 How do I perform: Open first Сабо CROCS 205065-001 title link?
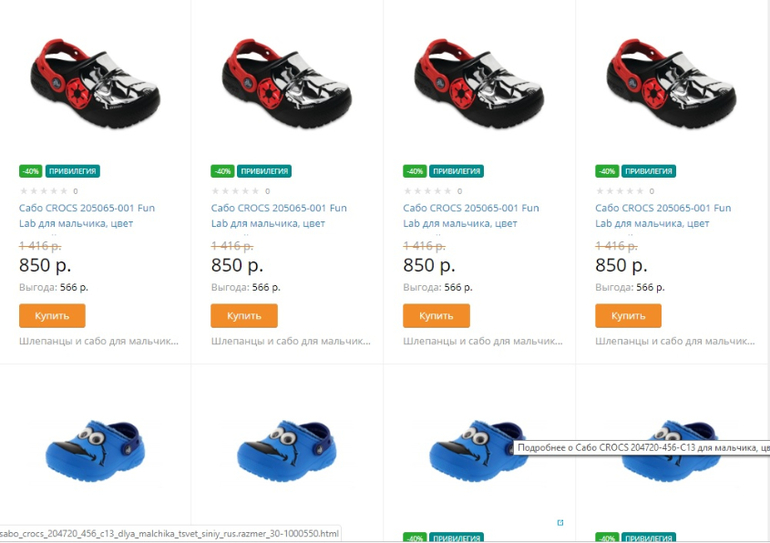click(87, 216)
